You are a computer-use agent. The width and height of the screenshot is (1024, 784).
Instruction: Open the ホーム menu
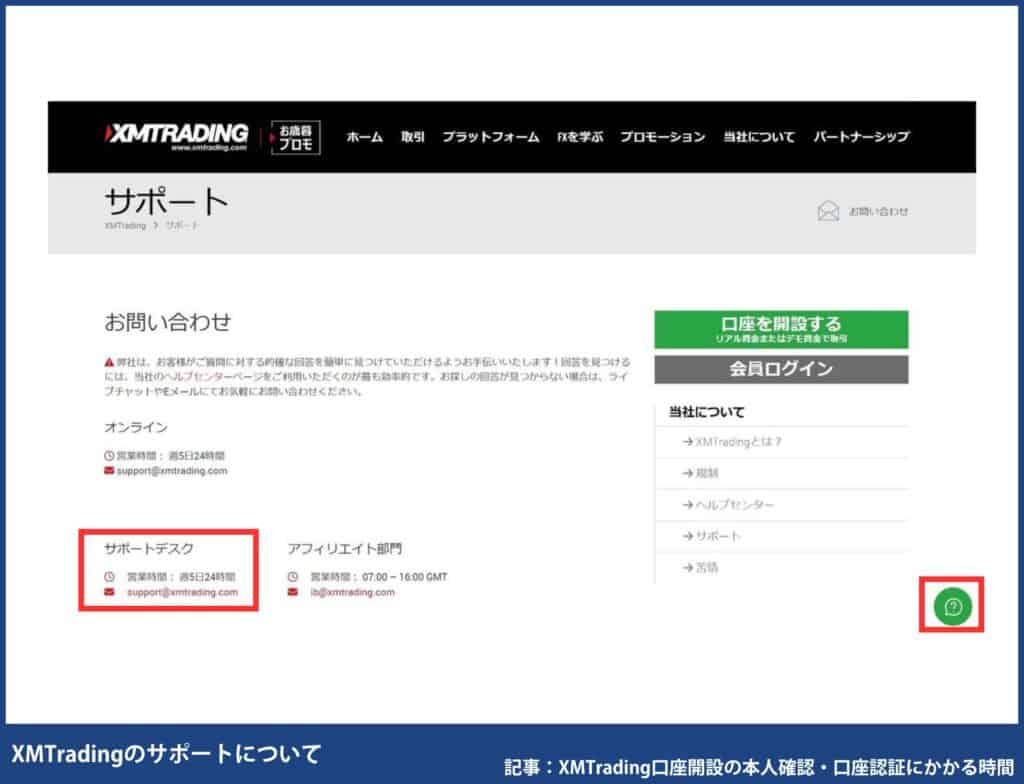pos(364,137)
